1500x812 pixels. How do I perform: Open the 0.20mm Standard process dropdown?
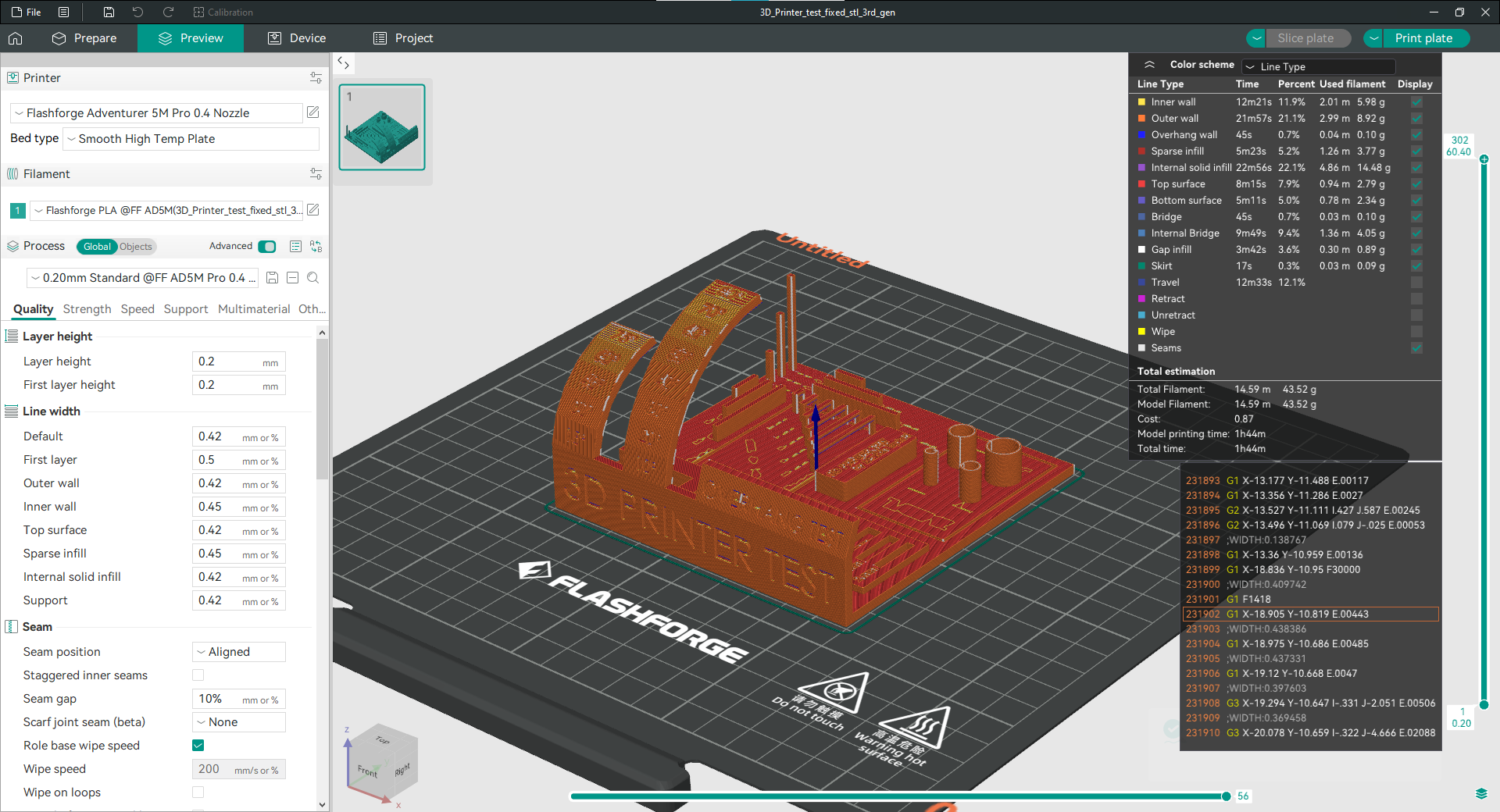pos(143,278)
